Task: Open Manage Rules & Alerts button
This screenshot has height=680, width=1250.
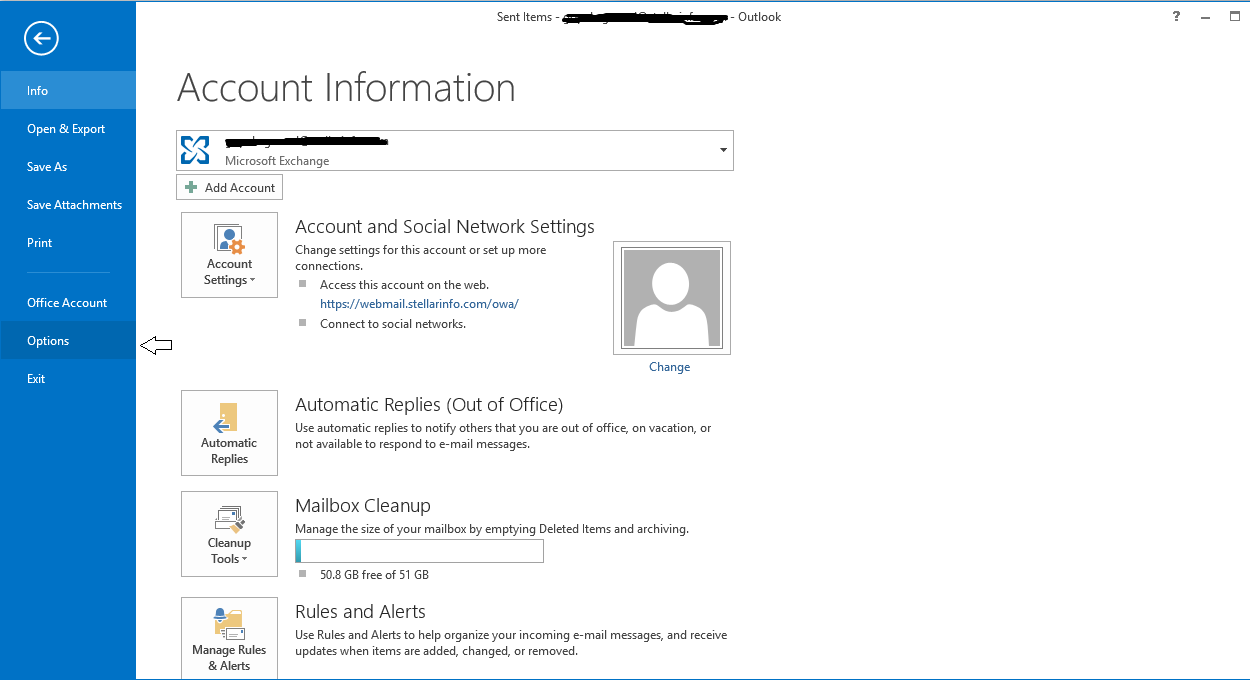Action: pyautogui.click(x=229, y=638)
